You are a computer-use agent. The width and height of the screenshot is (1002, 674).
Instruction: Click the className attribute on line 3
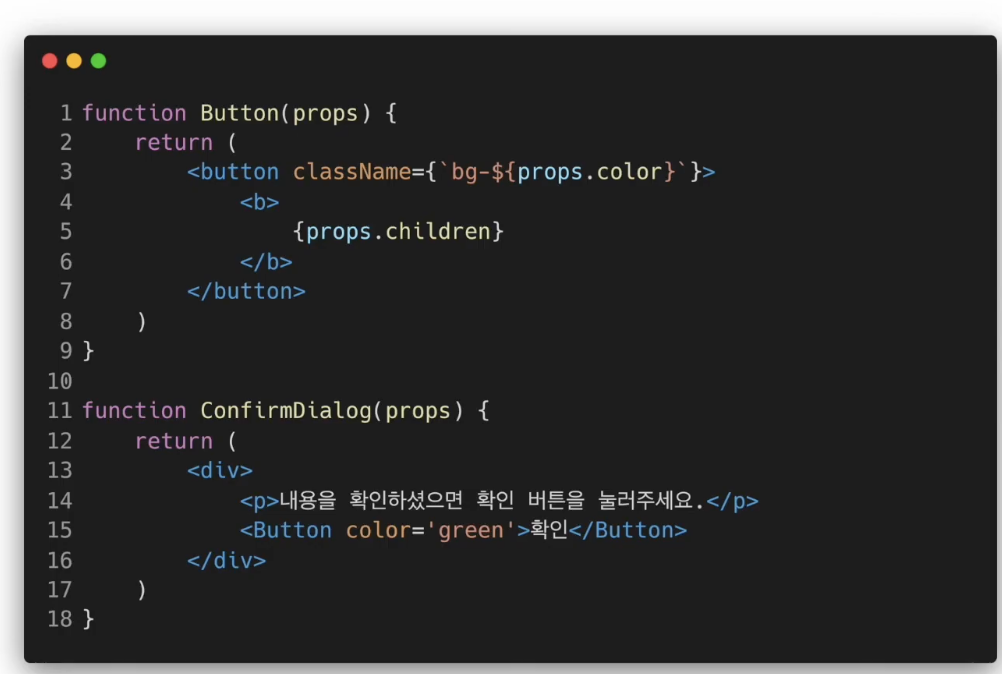352,171
